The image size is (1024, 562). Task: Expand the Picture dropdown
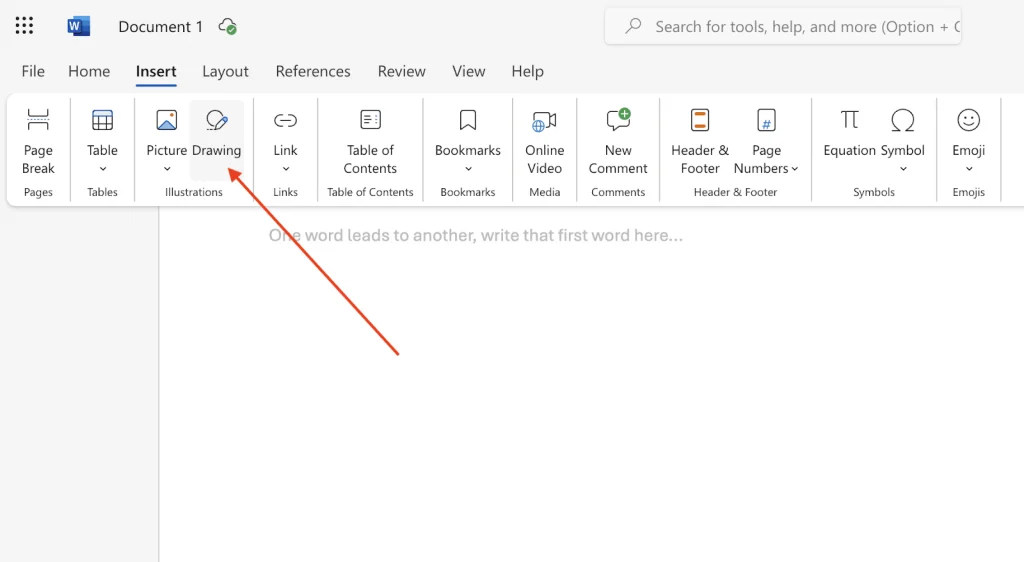click(166, 168)
